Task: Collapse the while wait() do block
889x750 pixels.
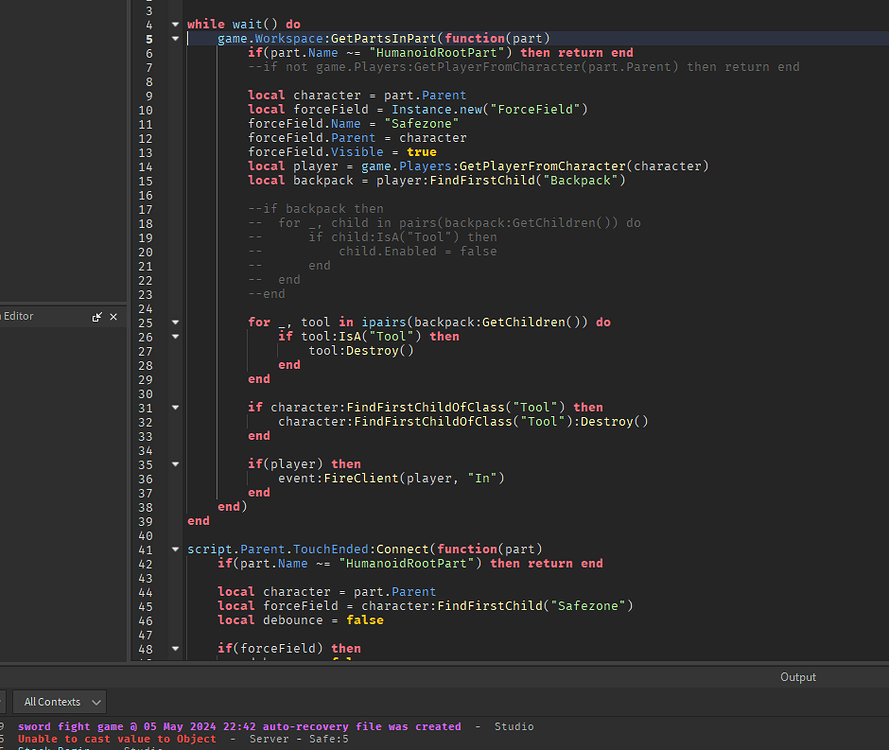Action: click(x=176, y=24)
